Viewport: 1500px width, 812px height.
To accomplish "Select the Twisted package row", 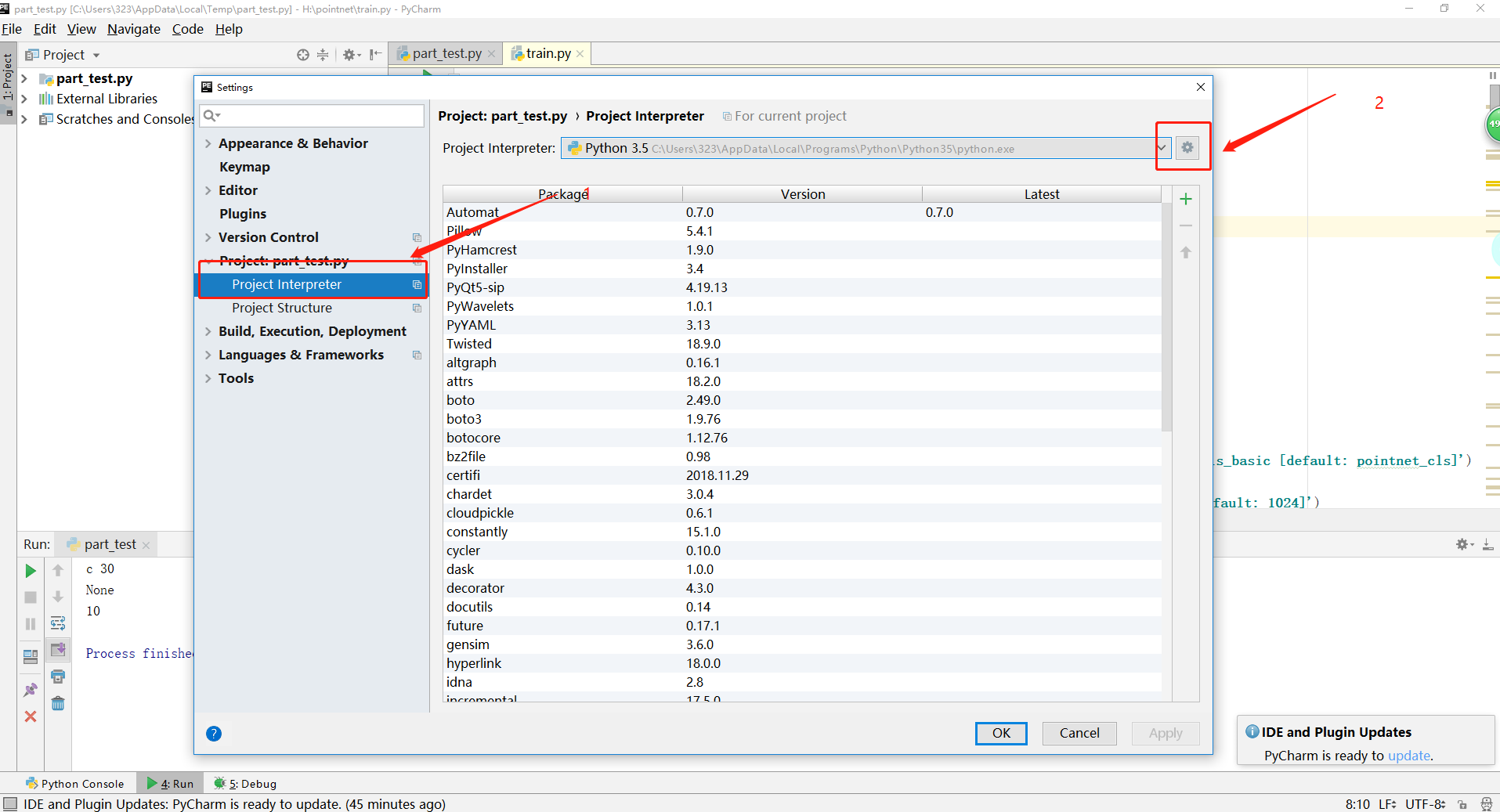I will coord(802,344).
